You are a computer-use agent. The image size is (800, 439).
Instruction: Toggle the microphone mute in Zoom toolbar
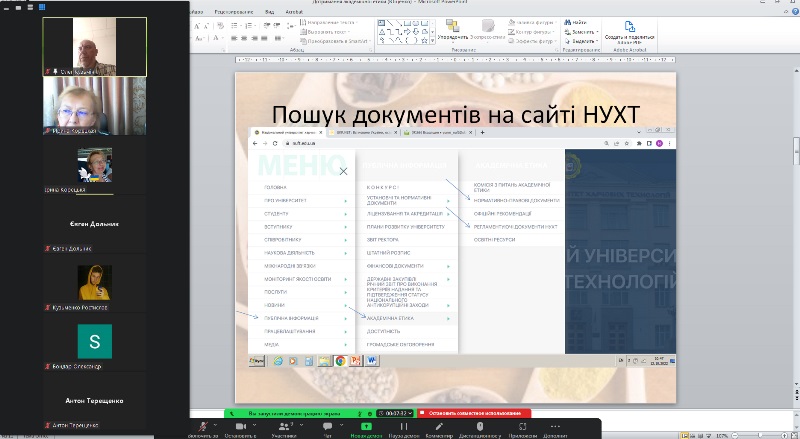(203, 426)
